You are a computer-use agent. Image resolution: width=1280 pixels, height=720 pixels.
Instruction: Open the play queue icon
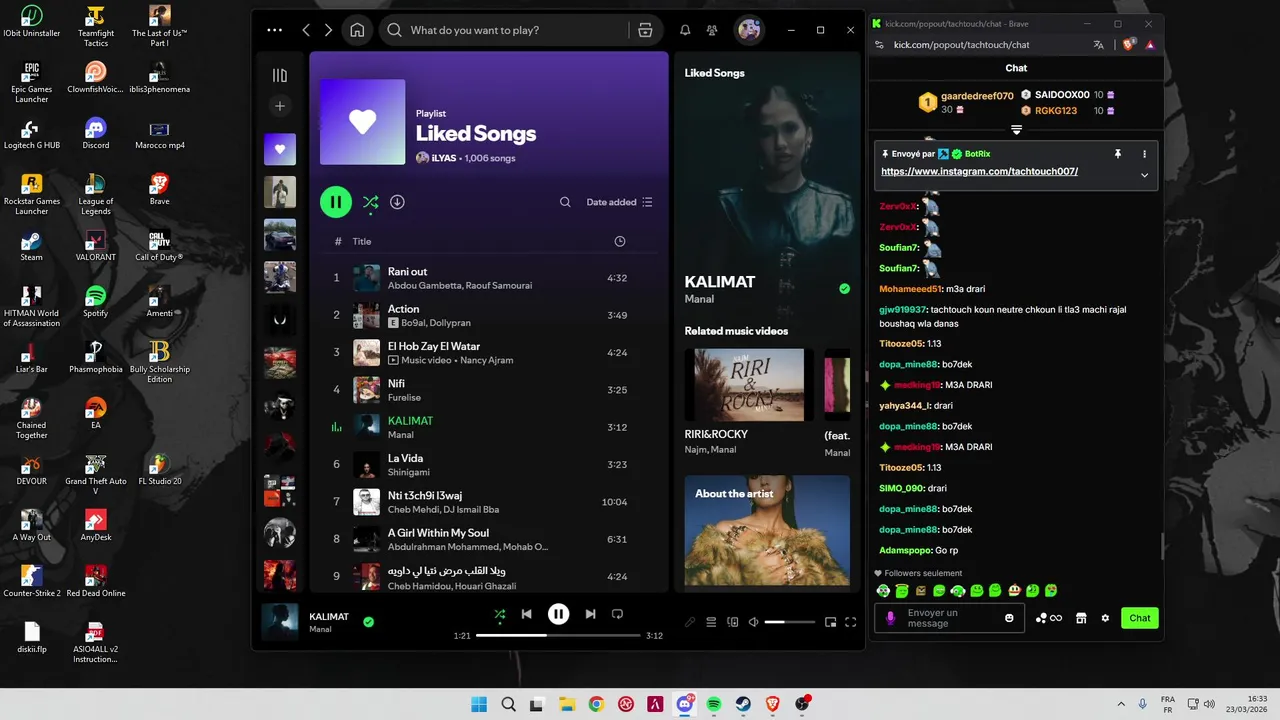tap(711, 622)
